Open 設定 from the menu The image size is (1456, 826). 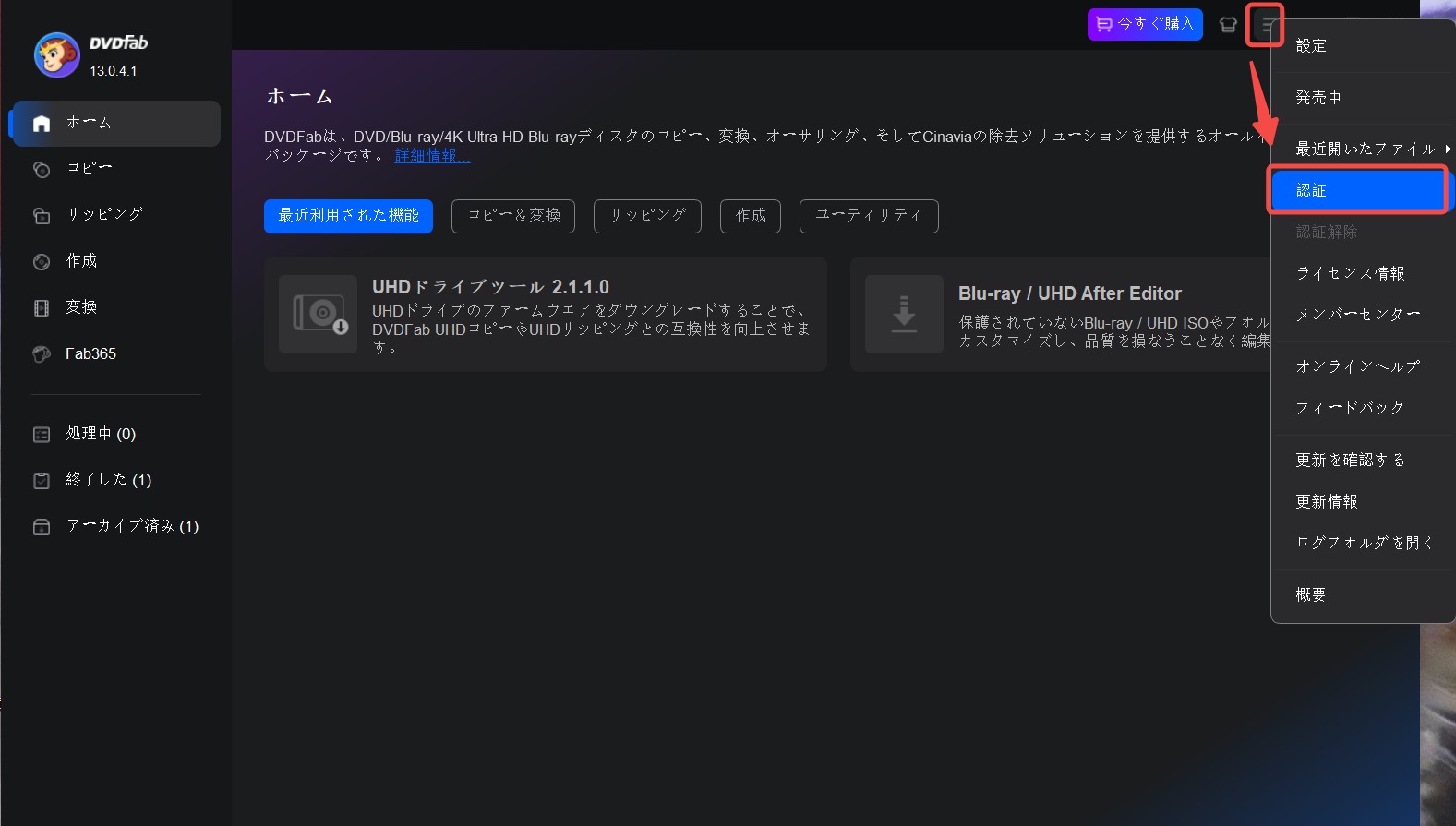1363,46
